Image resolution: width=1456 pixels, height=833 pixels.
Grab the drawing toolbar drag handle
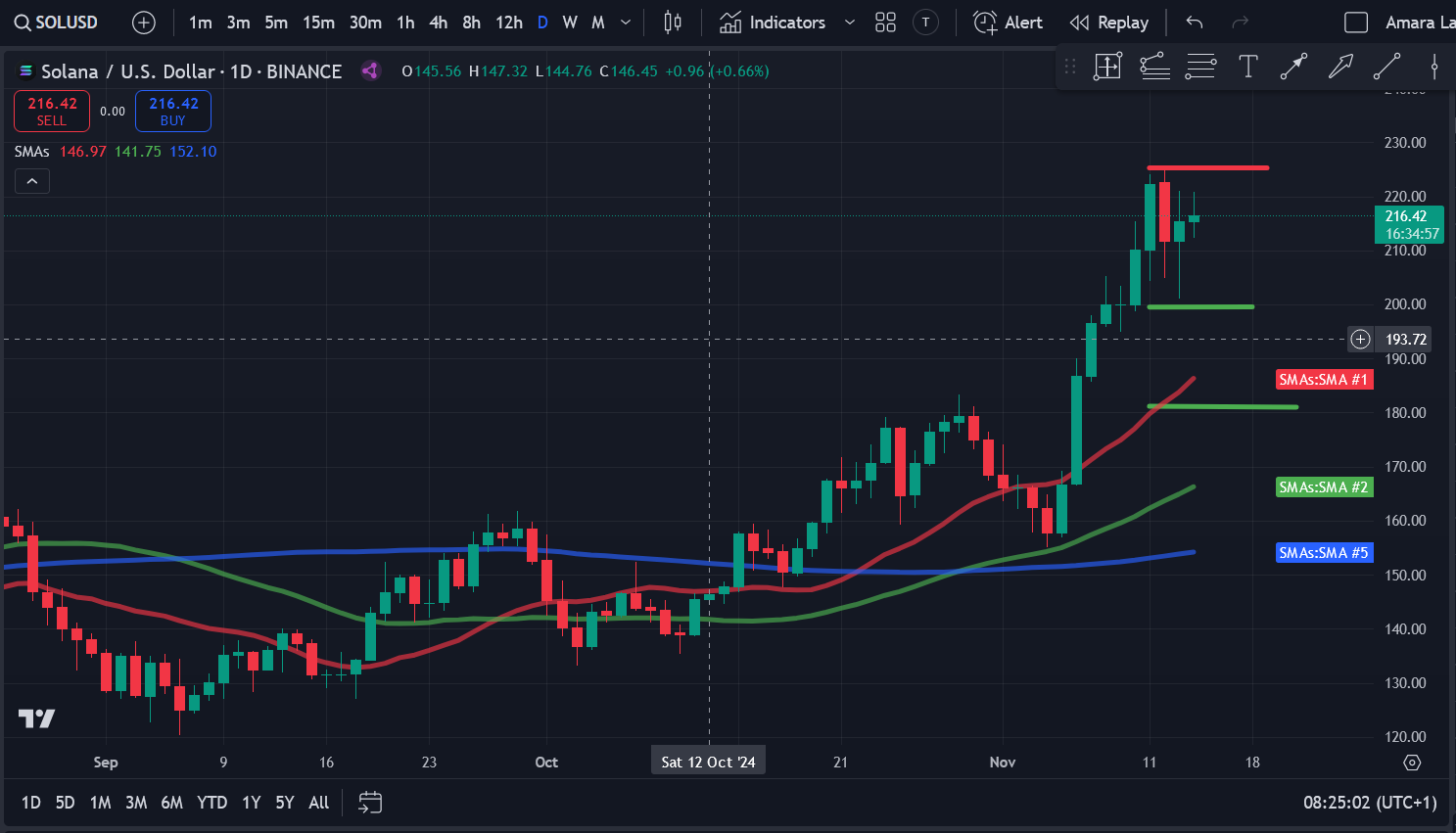pyautogui.click(x=1070, y=67)
